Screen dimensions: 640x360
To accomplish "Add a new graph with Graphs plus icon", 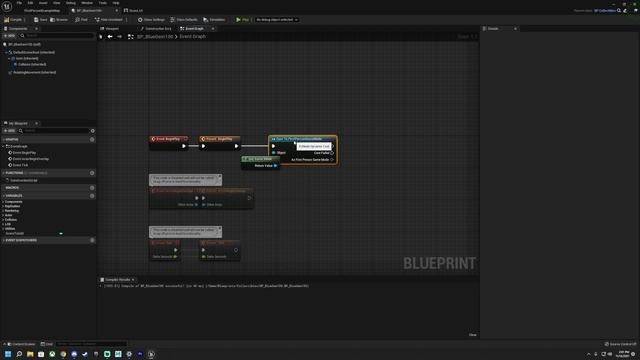I will [x=92, y=140].
